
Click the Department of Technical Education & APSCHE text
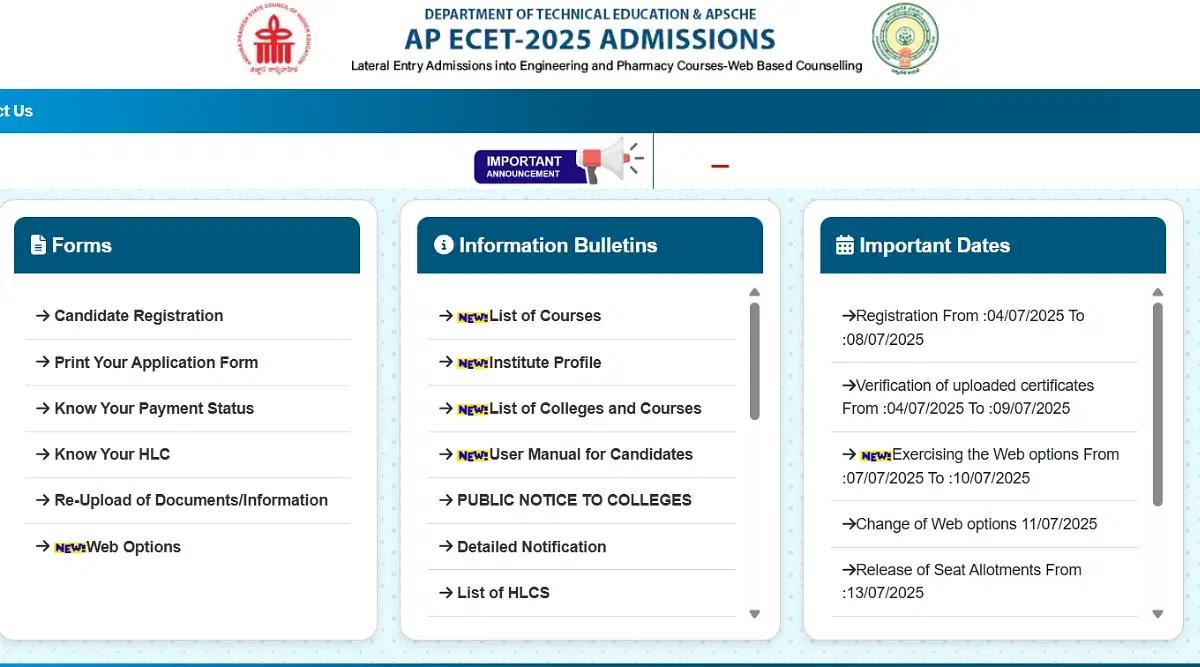pos(590,14)
